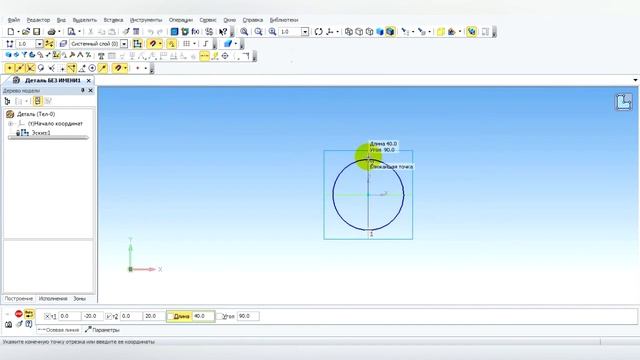Screen dimensions: 640x360
Task: Click the model tree horizontal scrollbar
Action: tap(48, 138)
